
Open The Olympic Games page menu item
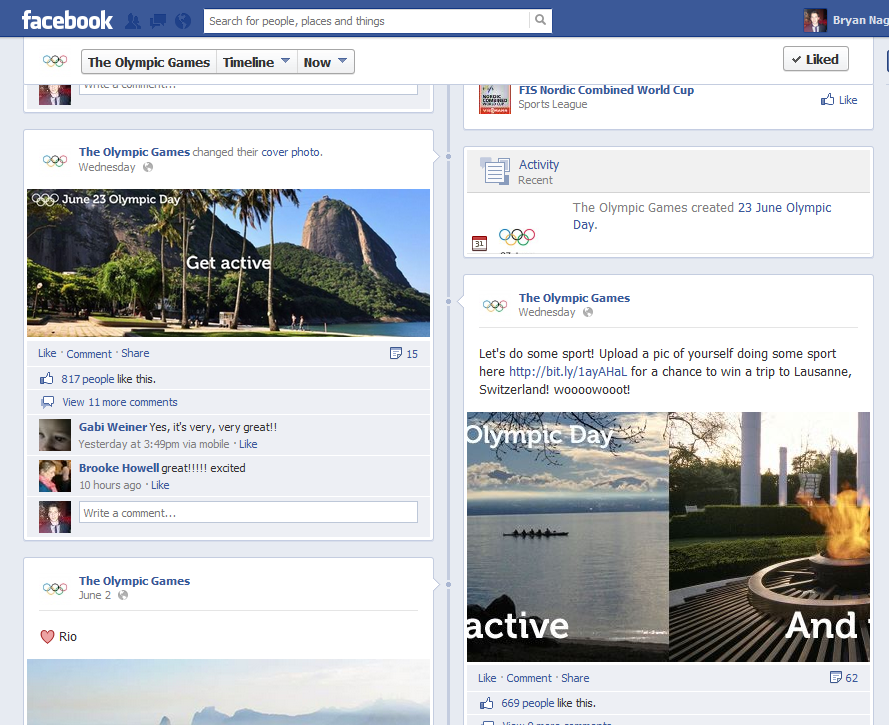tap(148, 62)
